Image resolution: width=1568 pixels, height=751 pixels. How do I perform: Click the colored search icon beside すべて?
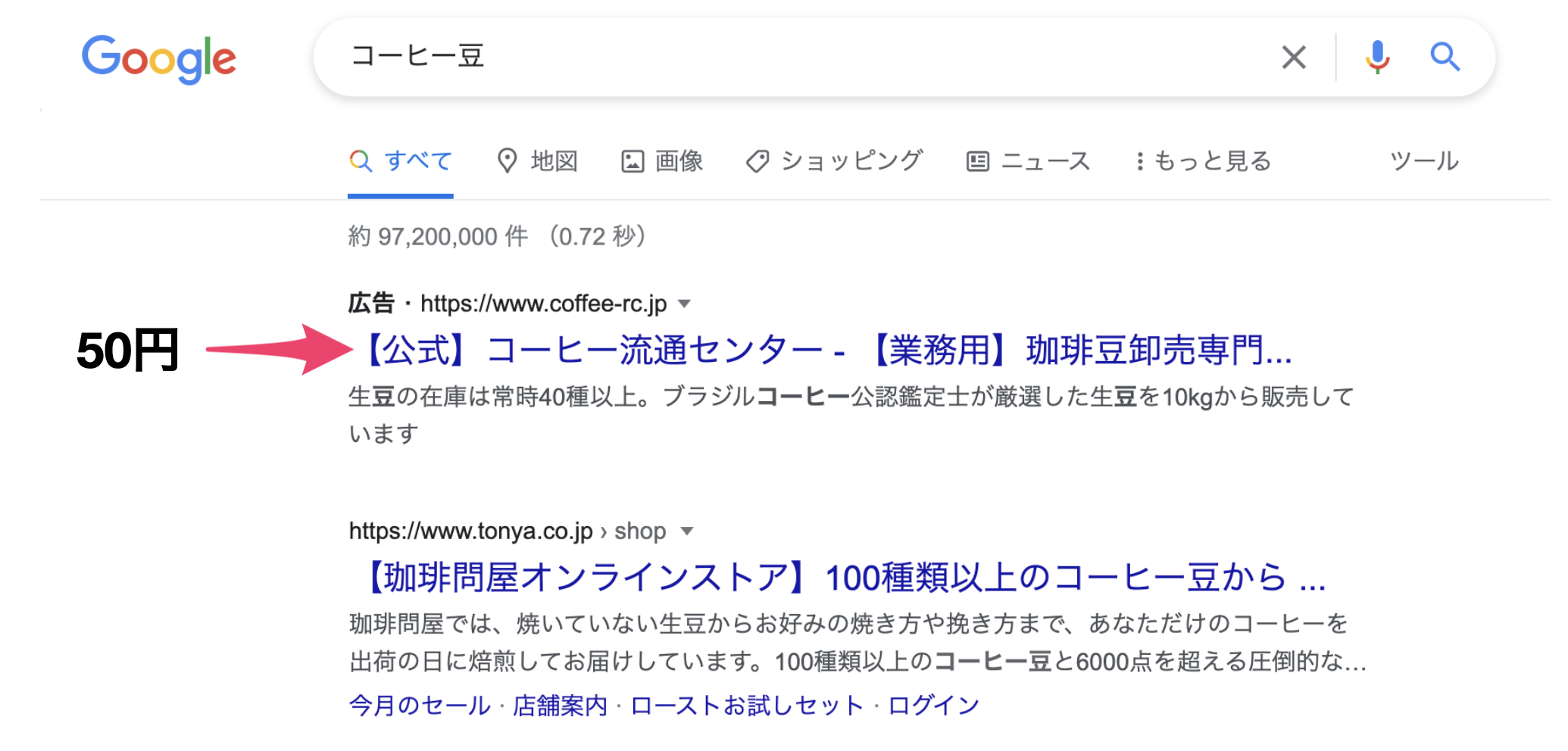click(361, 161)
